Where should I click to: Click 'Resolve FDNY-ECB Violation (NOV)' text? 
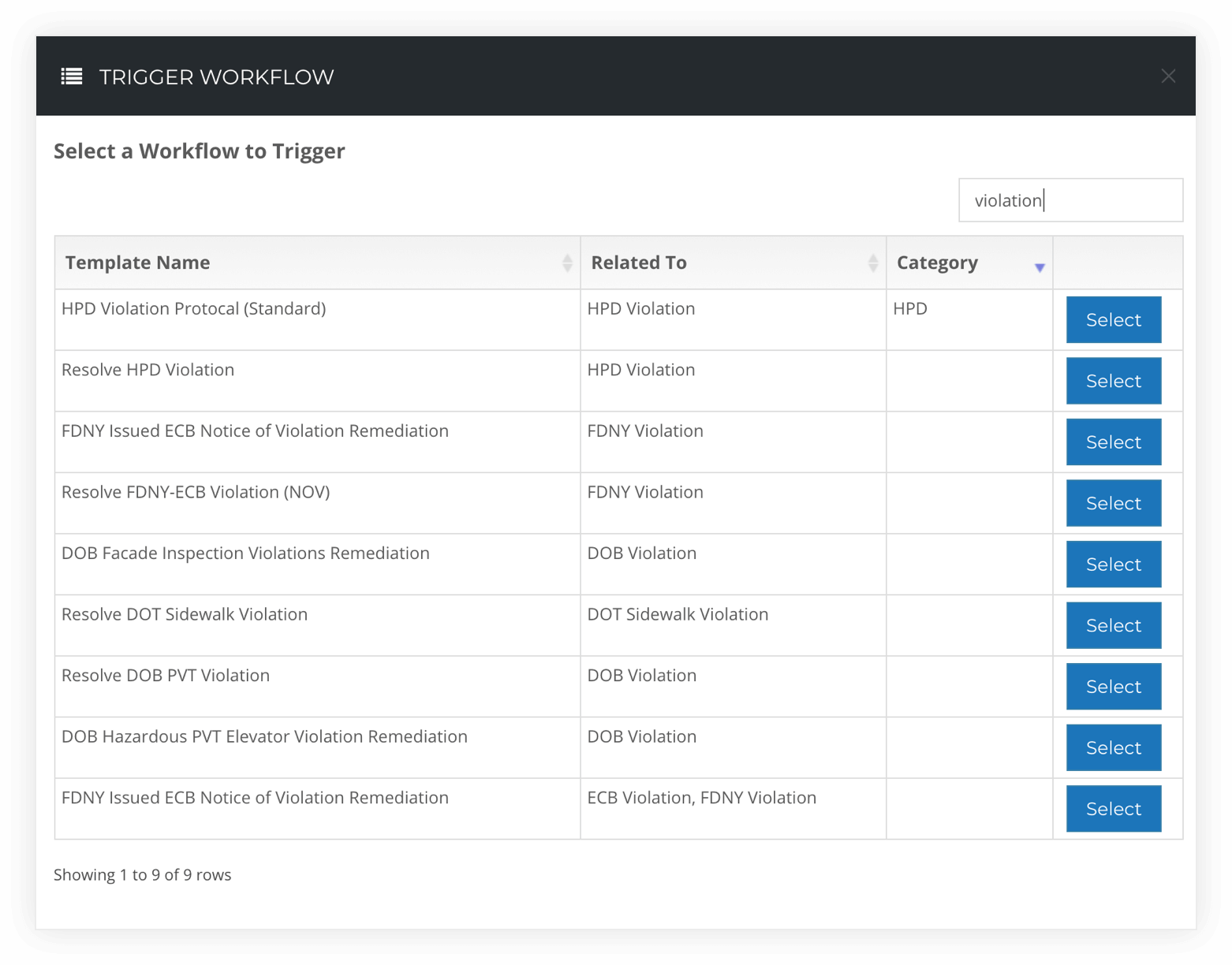196,493
